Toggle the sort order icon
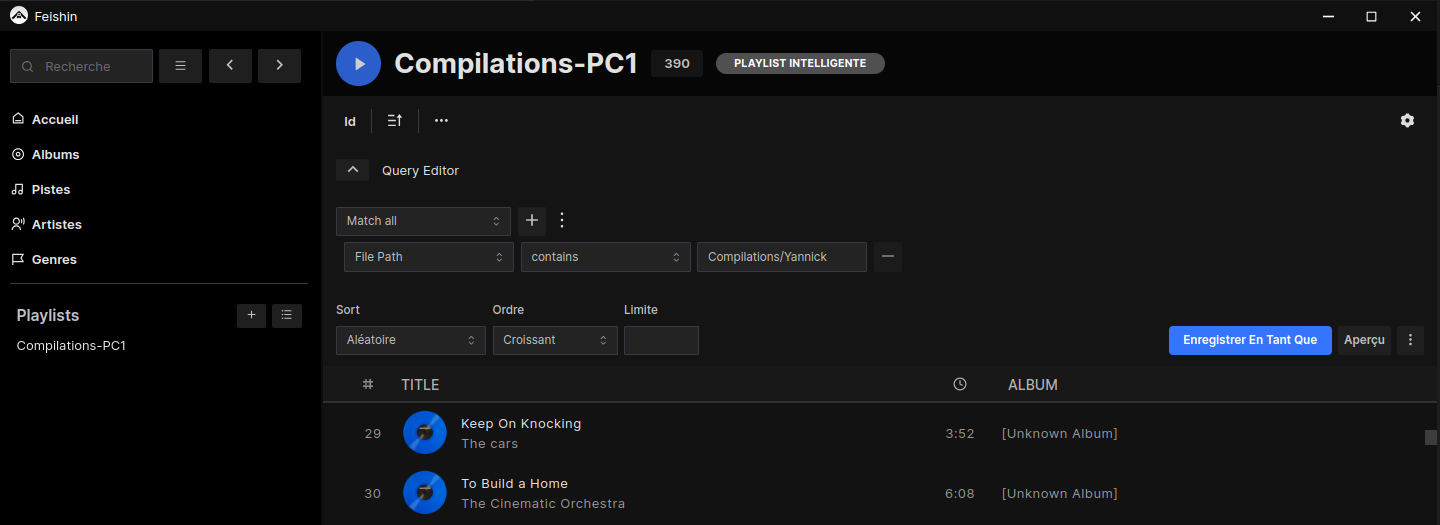 click(395, 121)
